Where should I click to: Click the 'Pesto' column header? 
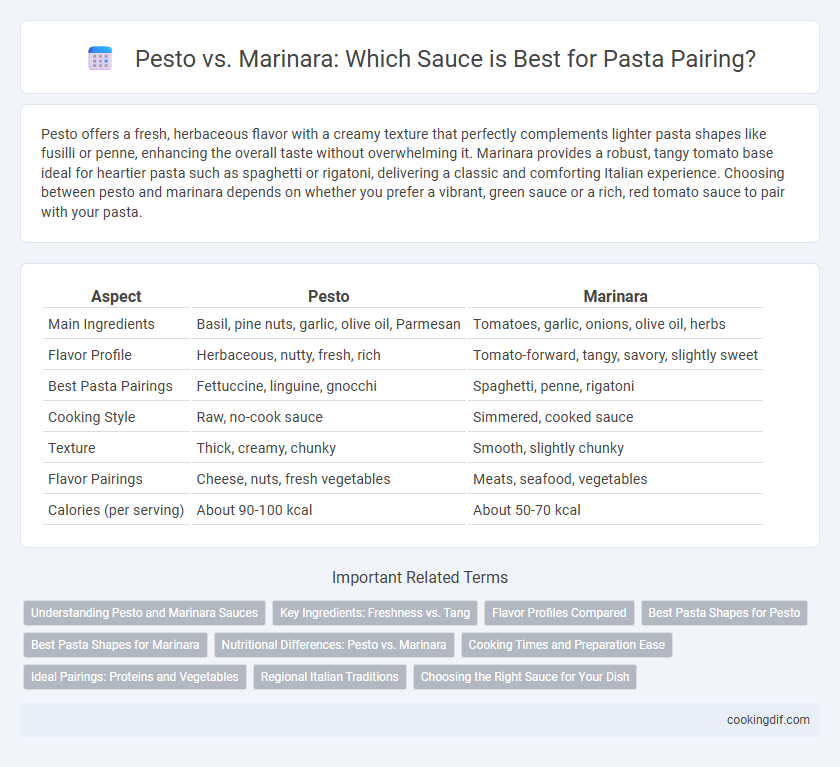tap(328, 296)
